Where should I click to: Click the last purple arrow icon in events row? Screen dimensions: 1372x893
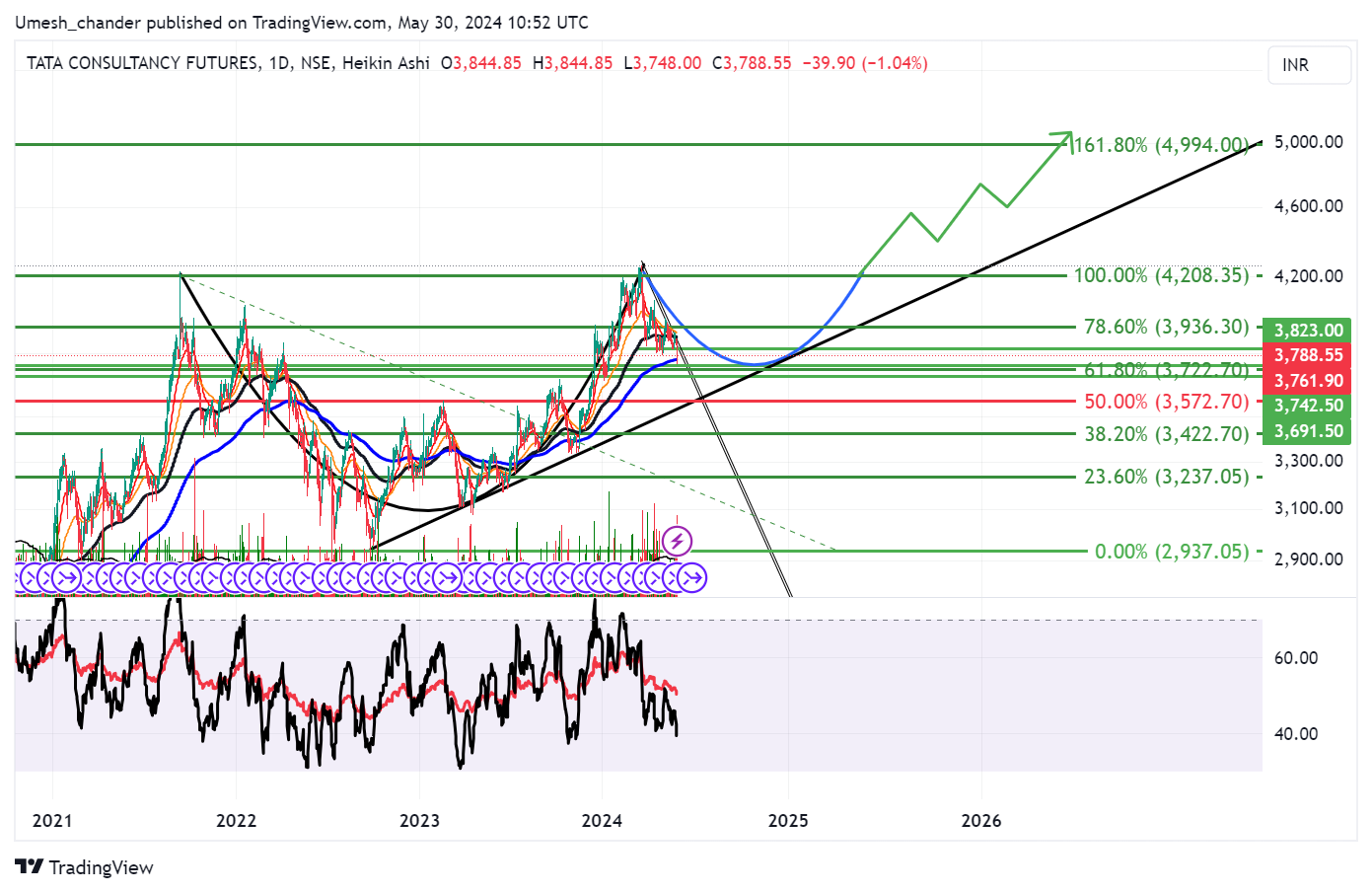coord(692,577)
